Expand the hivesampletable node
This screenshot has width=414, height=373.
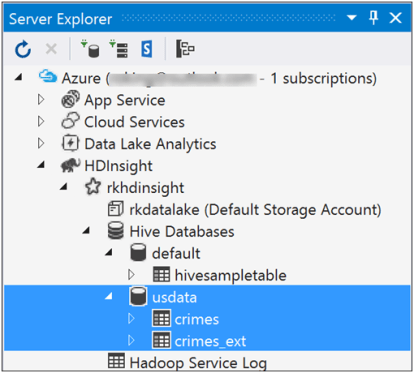click(131, 275)
